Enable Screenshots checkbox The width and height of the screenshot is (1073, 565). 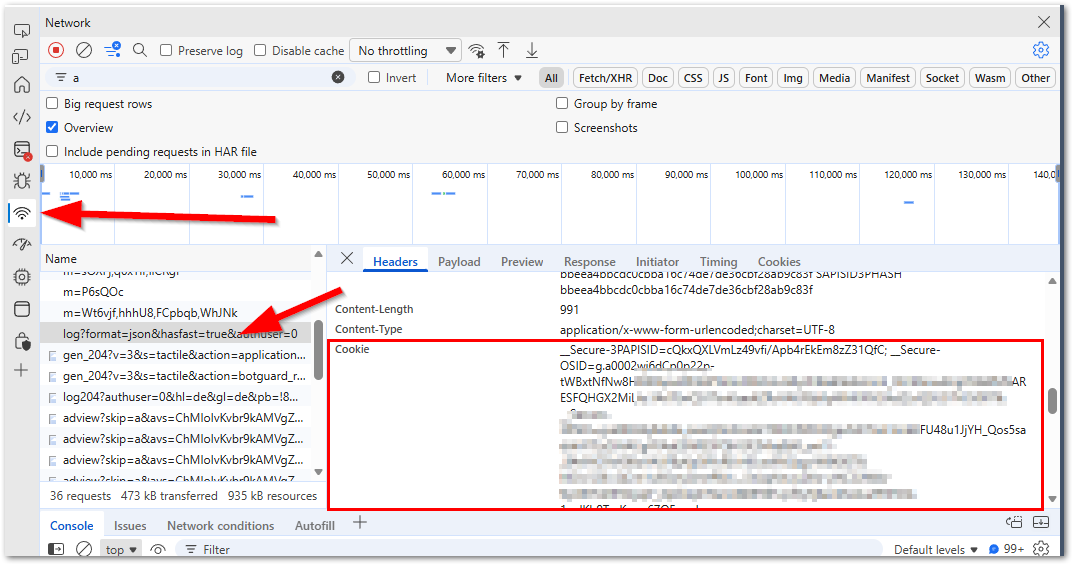click(562, 127)
